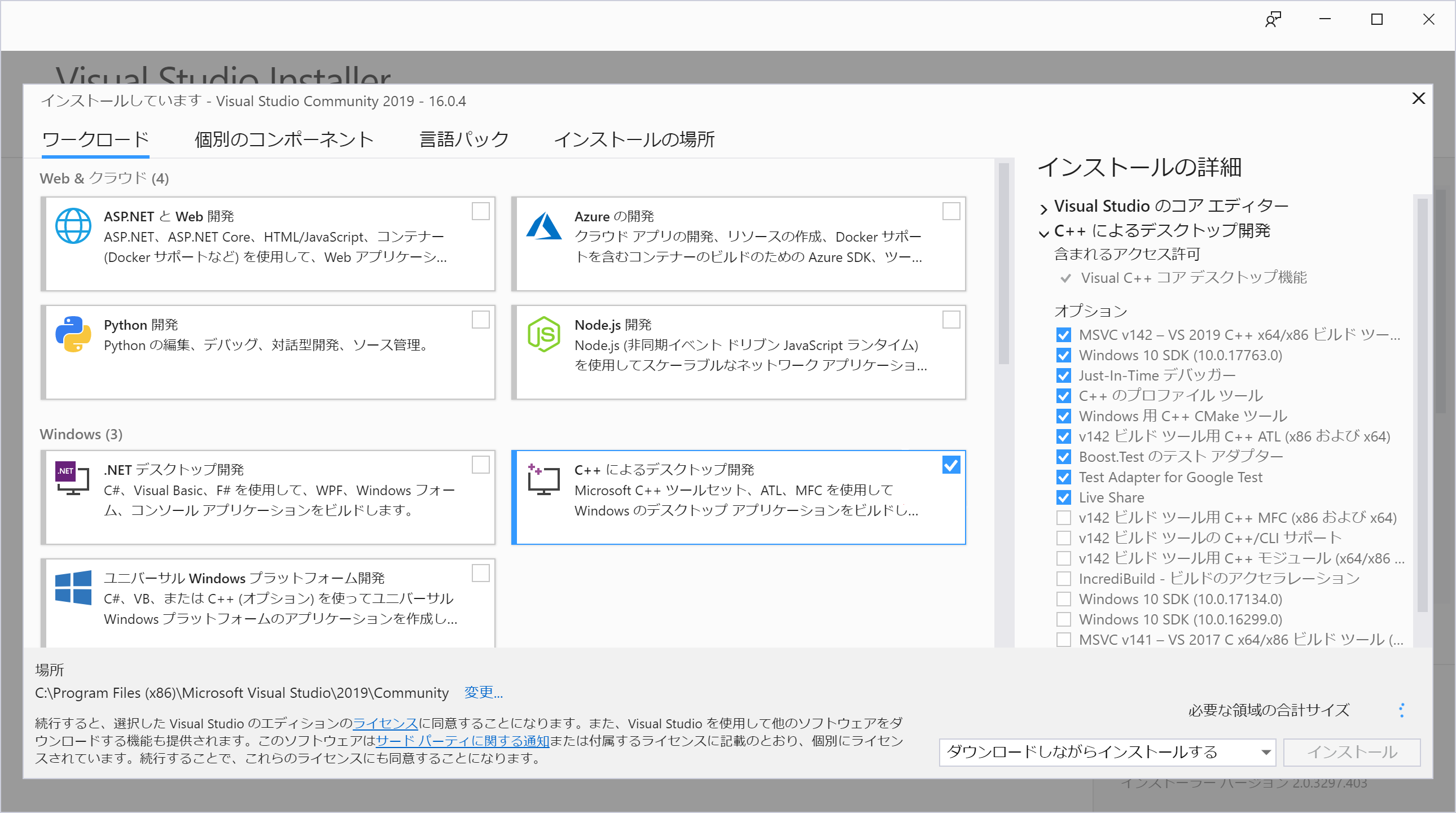Check v142 C++ モジュール option
The height and width of the screenshot is (813, 1456).
[1063, 558]
